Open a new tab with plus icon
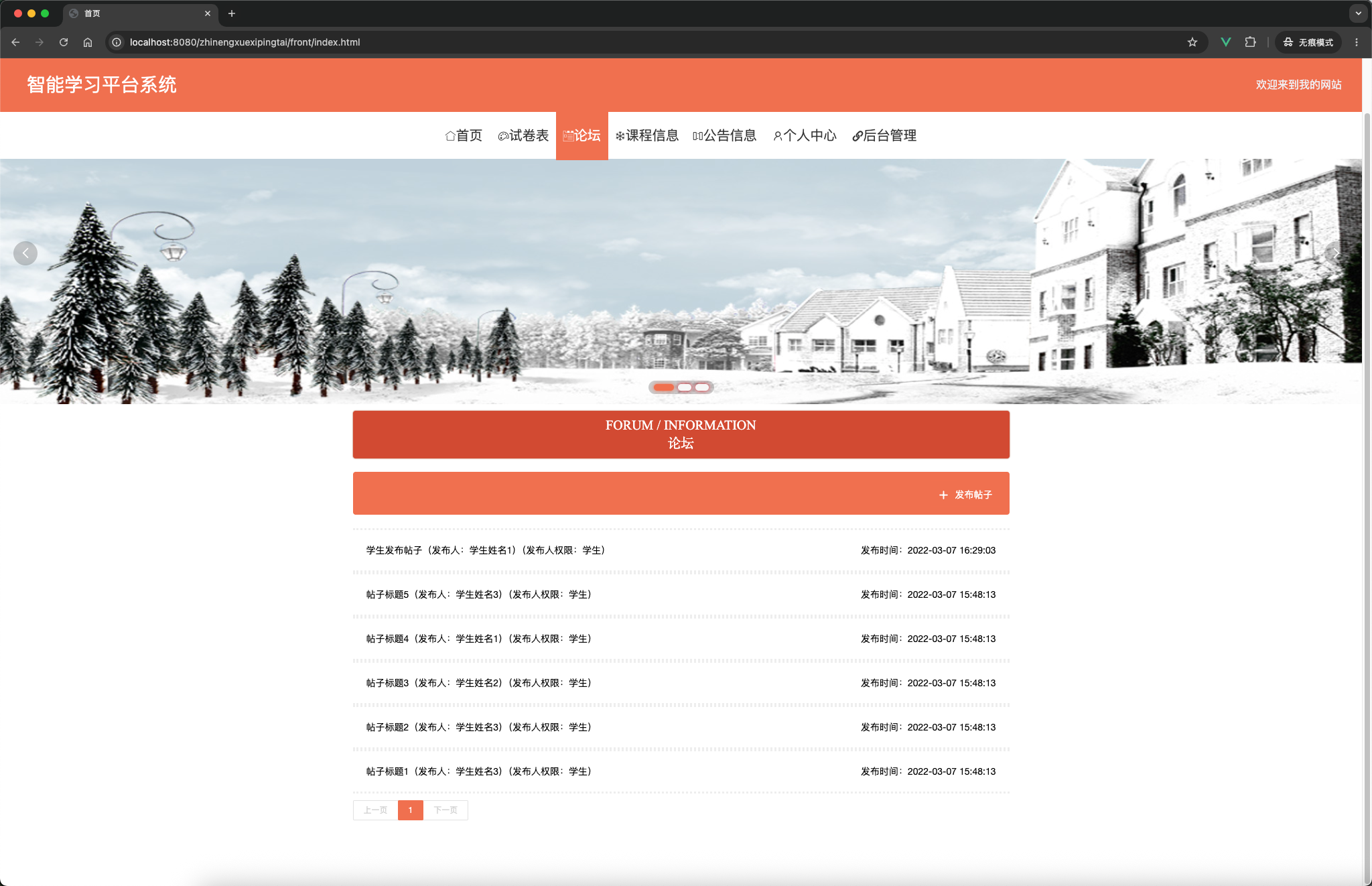This screenshot has width=1372, height=886. (232, 13)
